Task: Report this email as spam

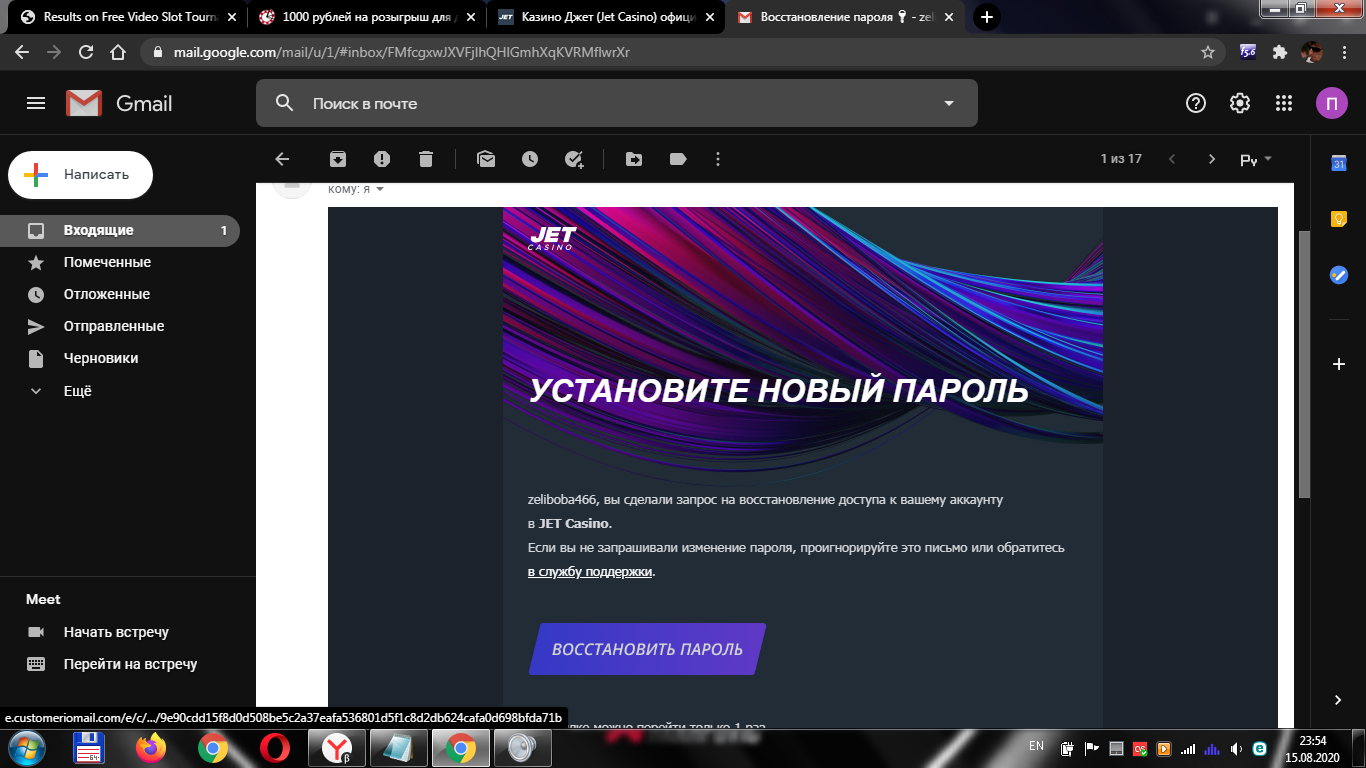Action: [x=382, y=158]
